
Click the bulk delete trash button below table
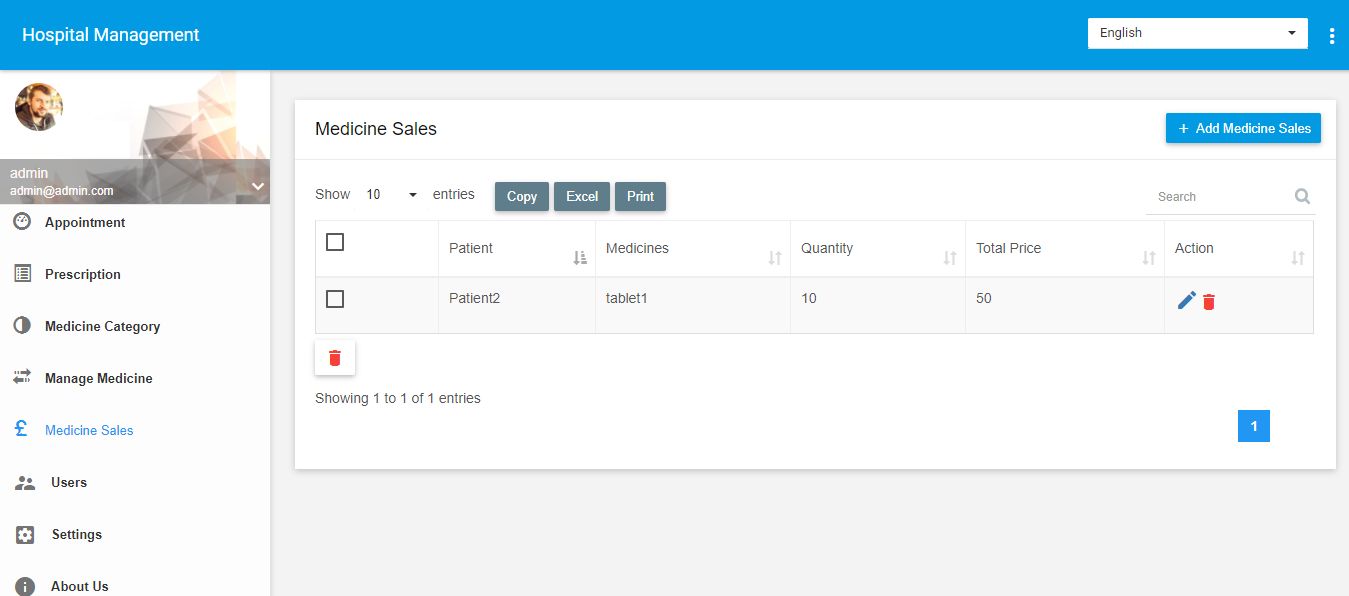coord(335,358)
